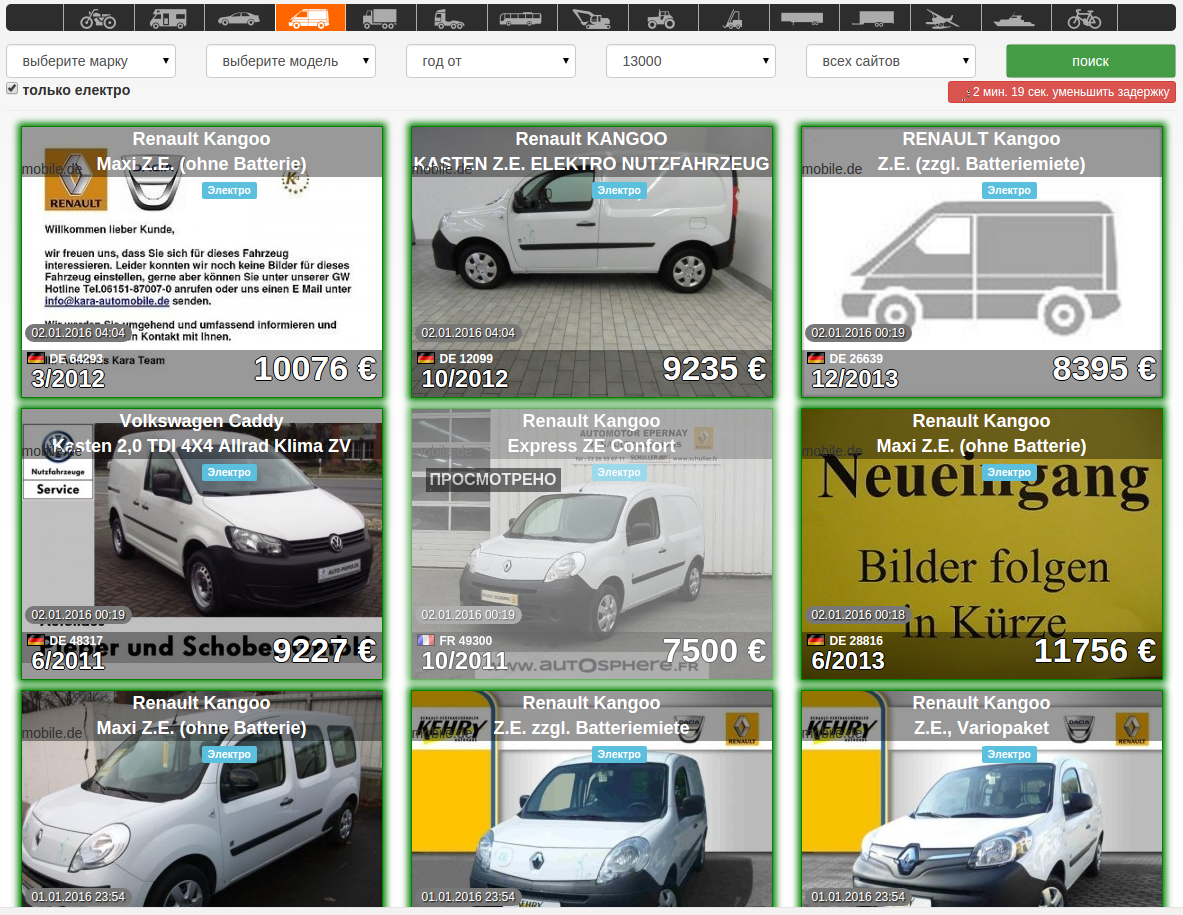Open the Kangoo Express ZE Confort listing
This screenshot has height=915, width=1183.
[x=592, y=544]
